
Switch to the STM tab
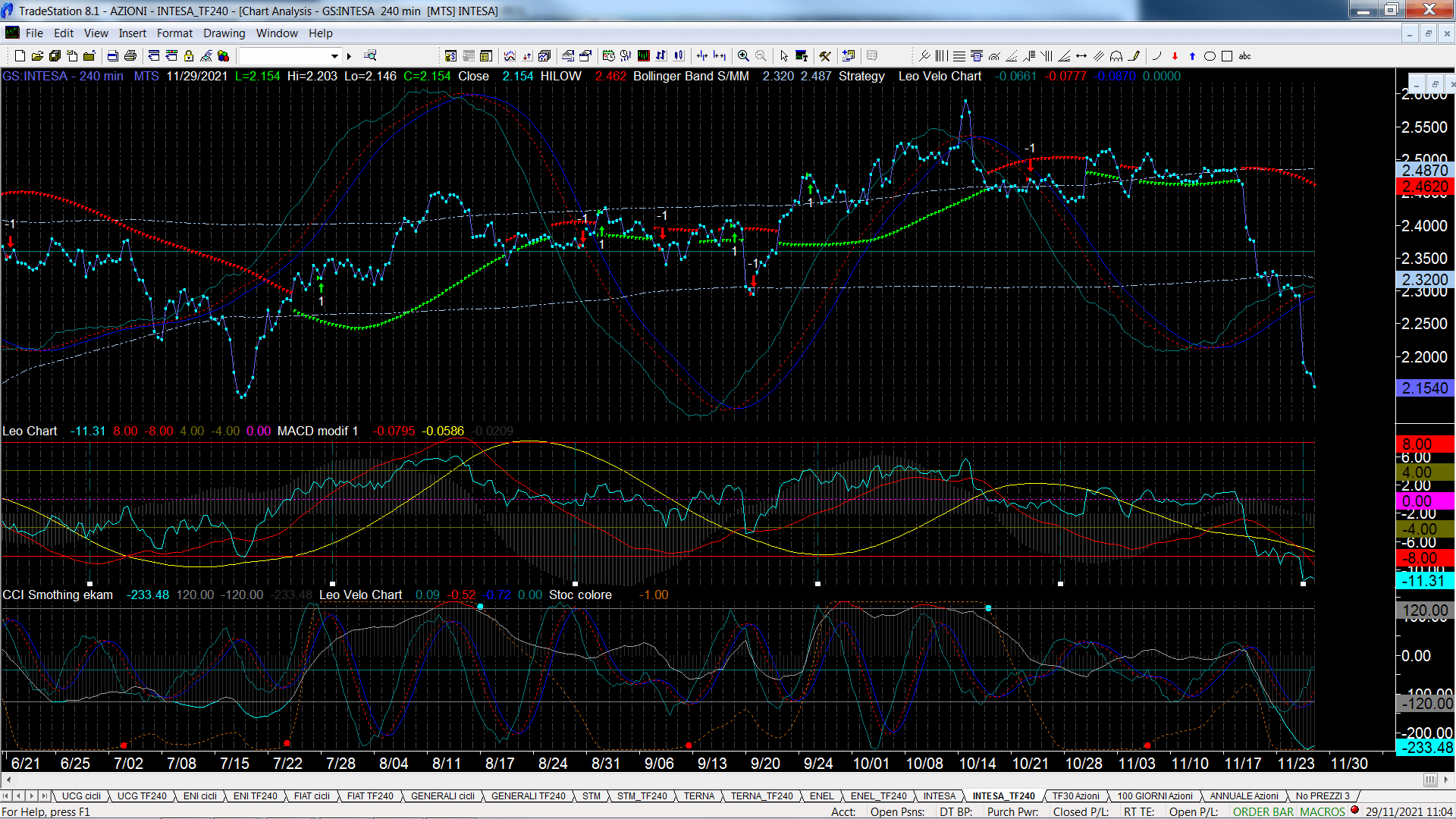591,796
